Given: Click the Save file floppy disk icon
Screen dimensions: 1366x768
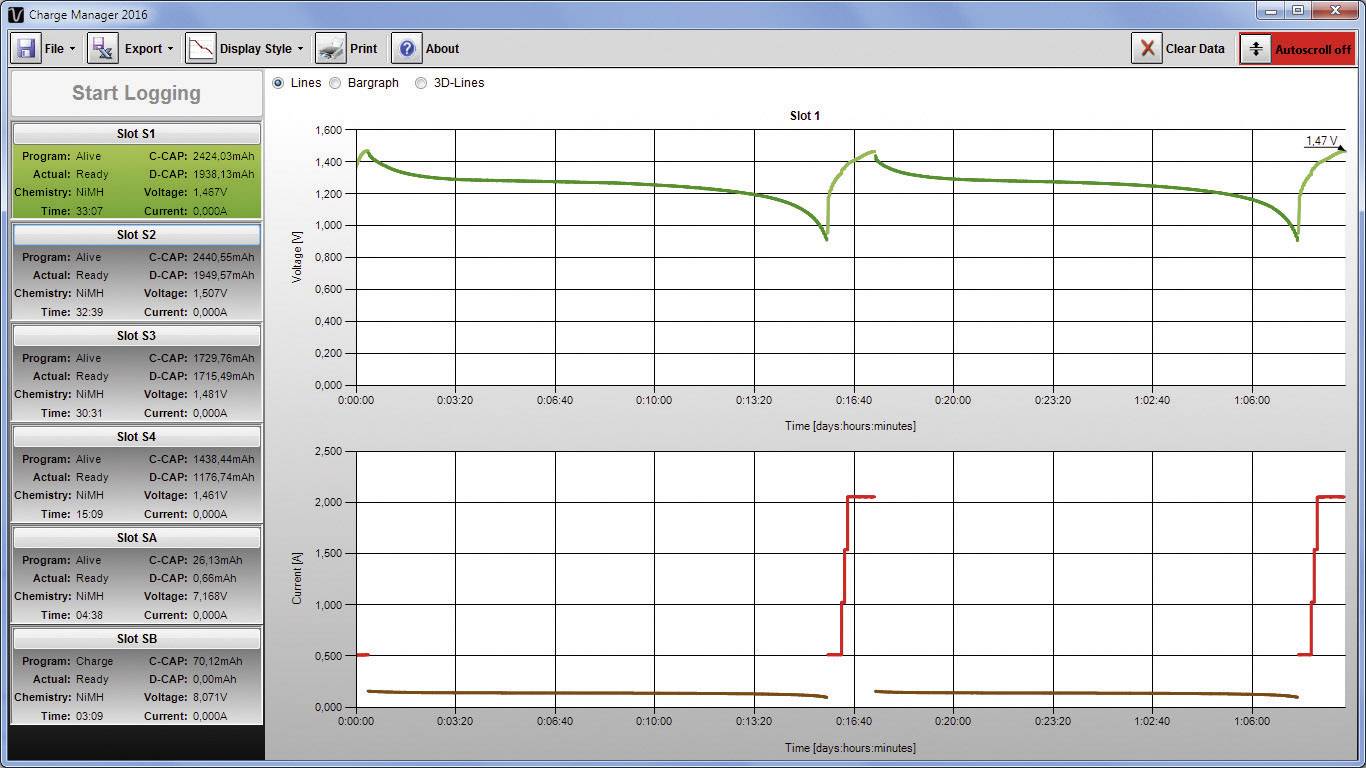Looking at the screenshot, I should point(24,47).
